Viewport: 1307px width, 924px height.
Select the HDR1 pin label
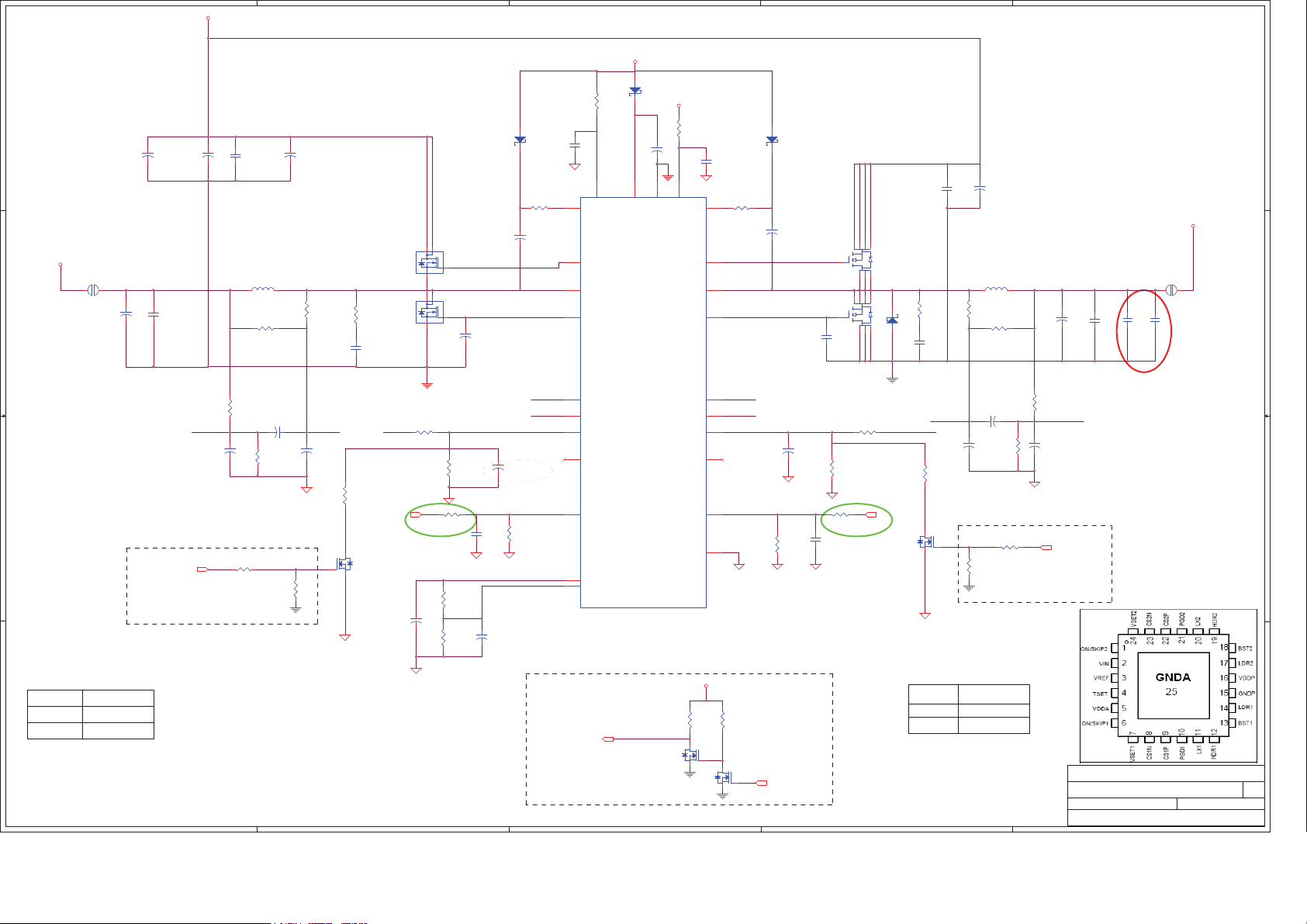1214,751
